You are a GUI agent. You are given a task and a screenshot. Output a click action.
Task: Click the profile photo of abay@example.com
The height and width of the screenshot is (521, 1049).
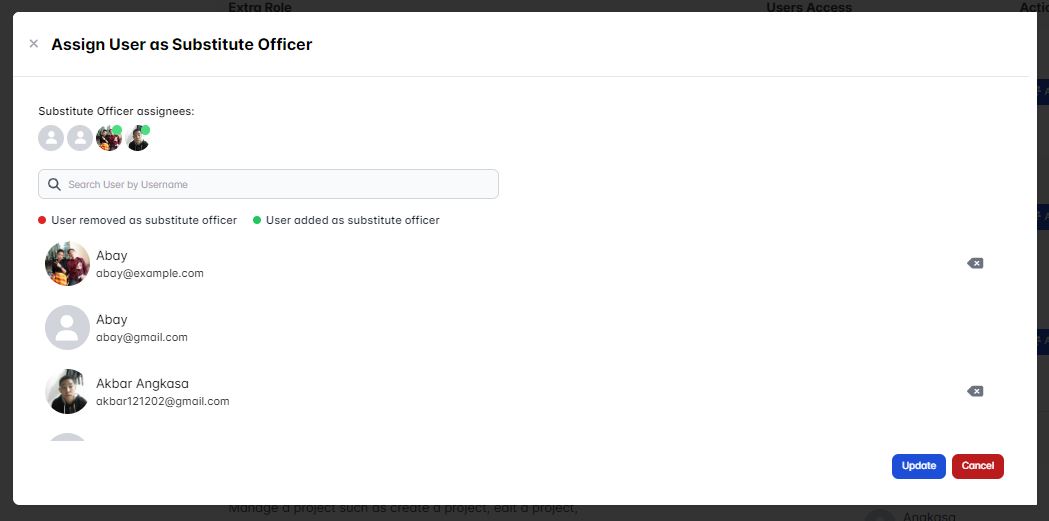[x=68, y=264]
